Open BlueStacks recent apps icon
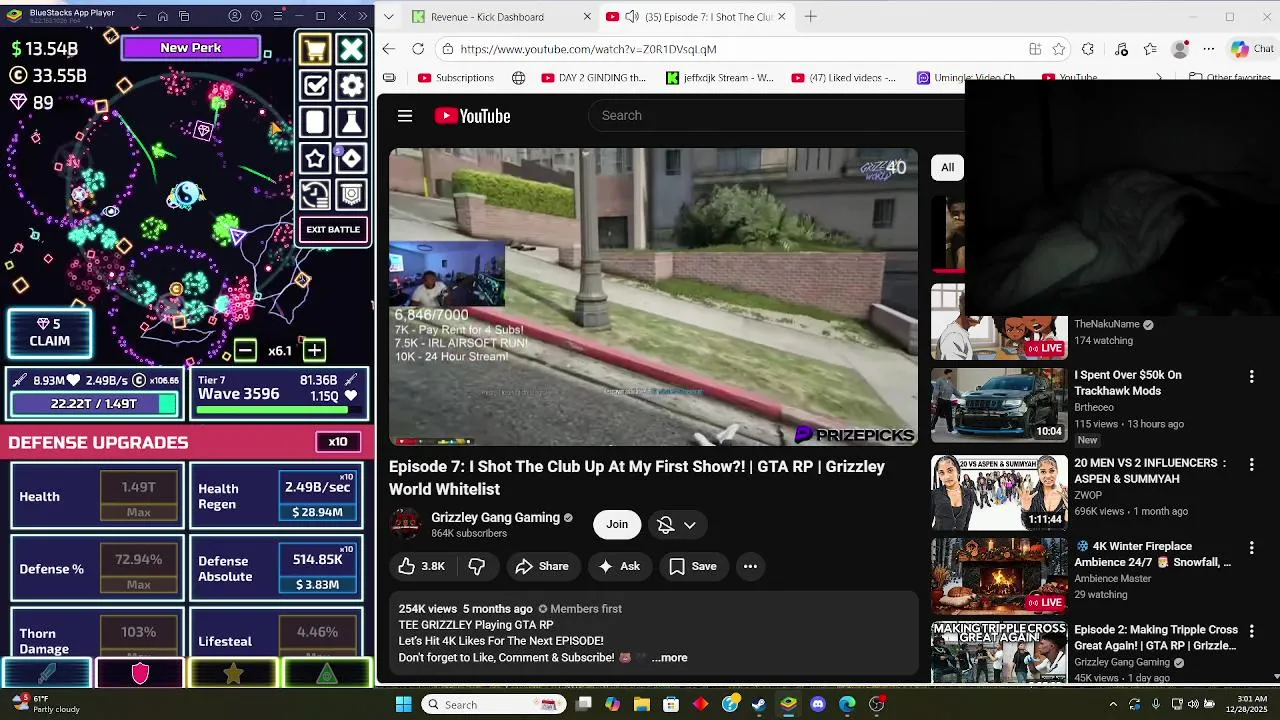This screenshot has height=720, width=1280. point(185,16)
